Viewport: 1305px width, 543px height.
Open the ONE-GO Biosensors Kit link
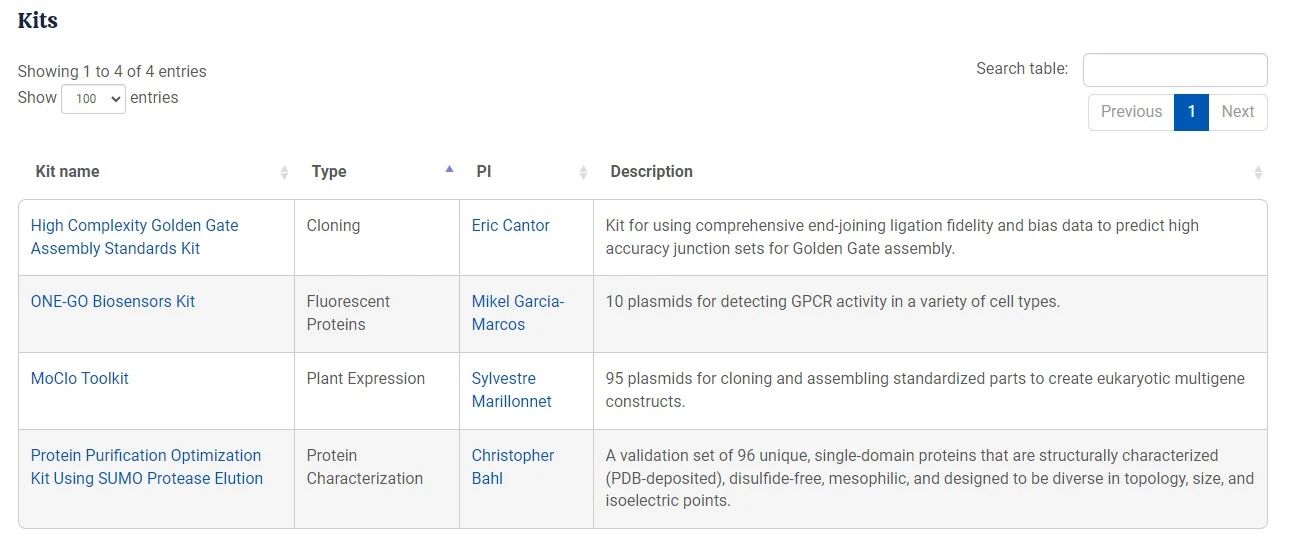113,301
